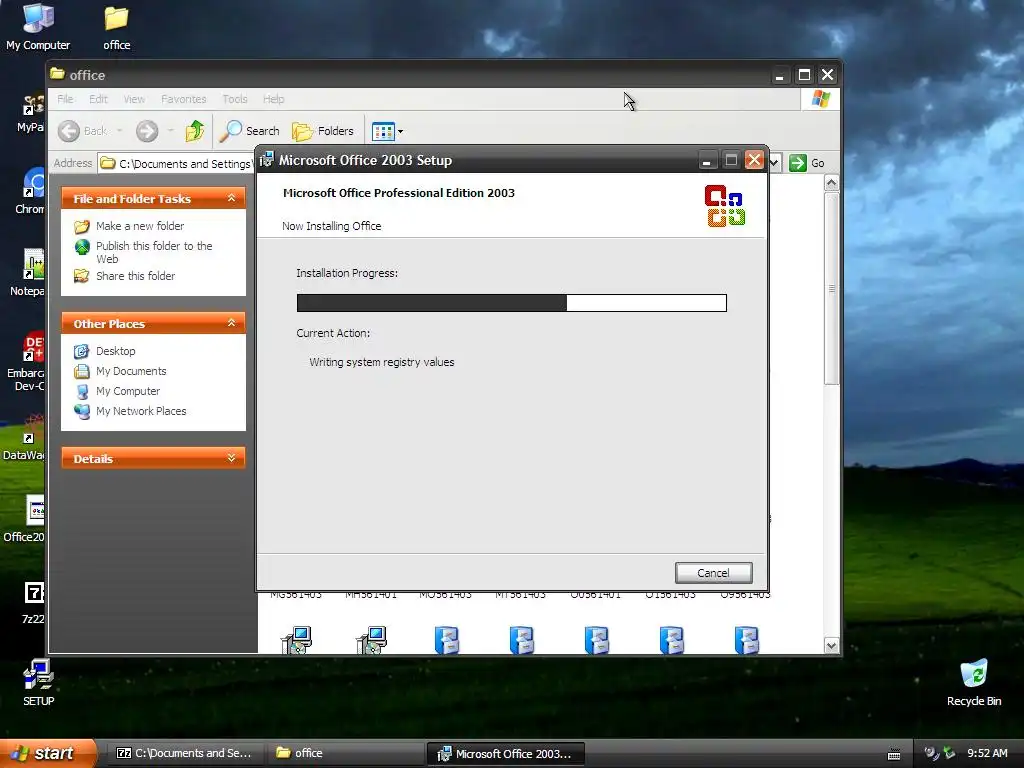Open the View menu
Screen dimensions: 1024x768
(134, 99)
